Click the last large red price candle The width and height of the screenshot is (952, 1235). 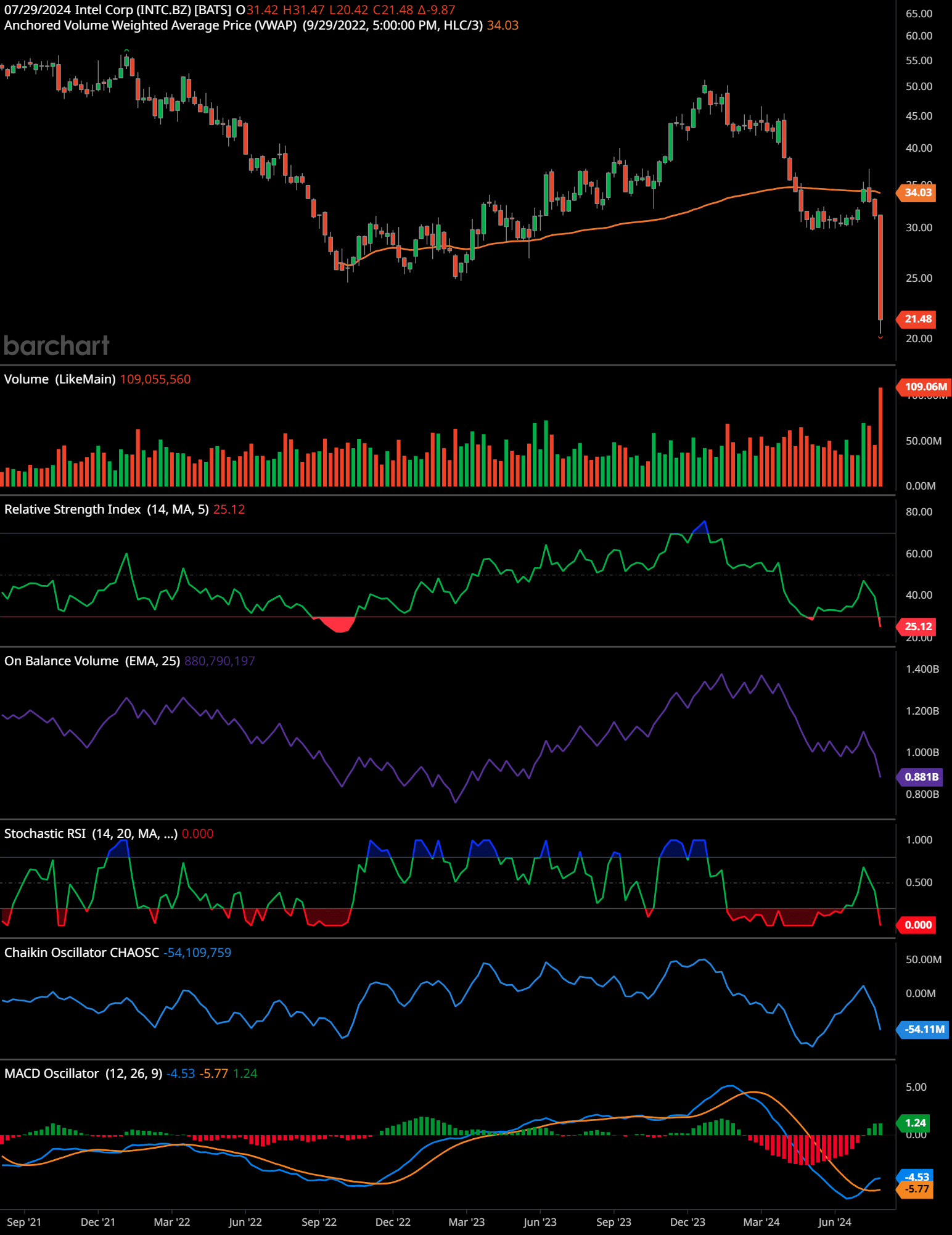click(x=880, y=267)
